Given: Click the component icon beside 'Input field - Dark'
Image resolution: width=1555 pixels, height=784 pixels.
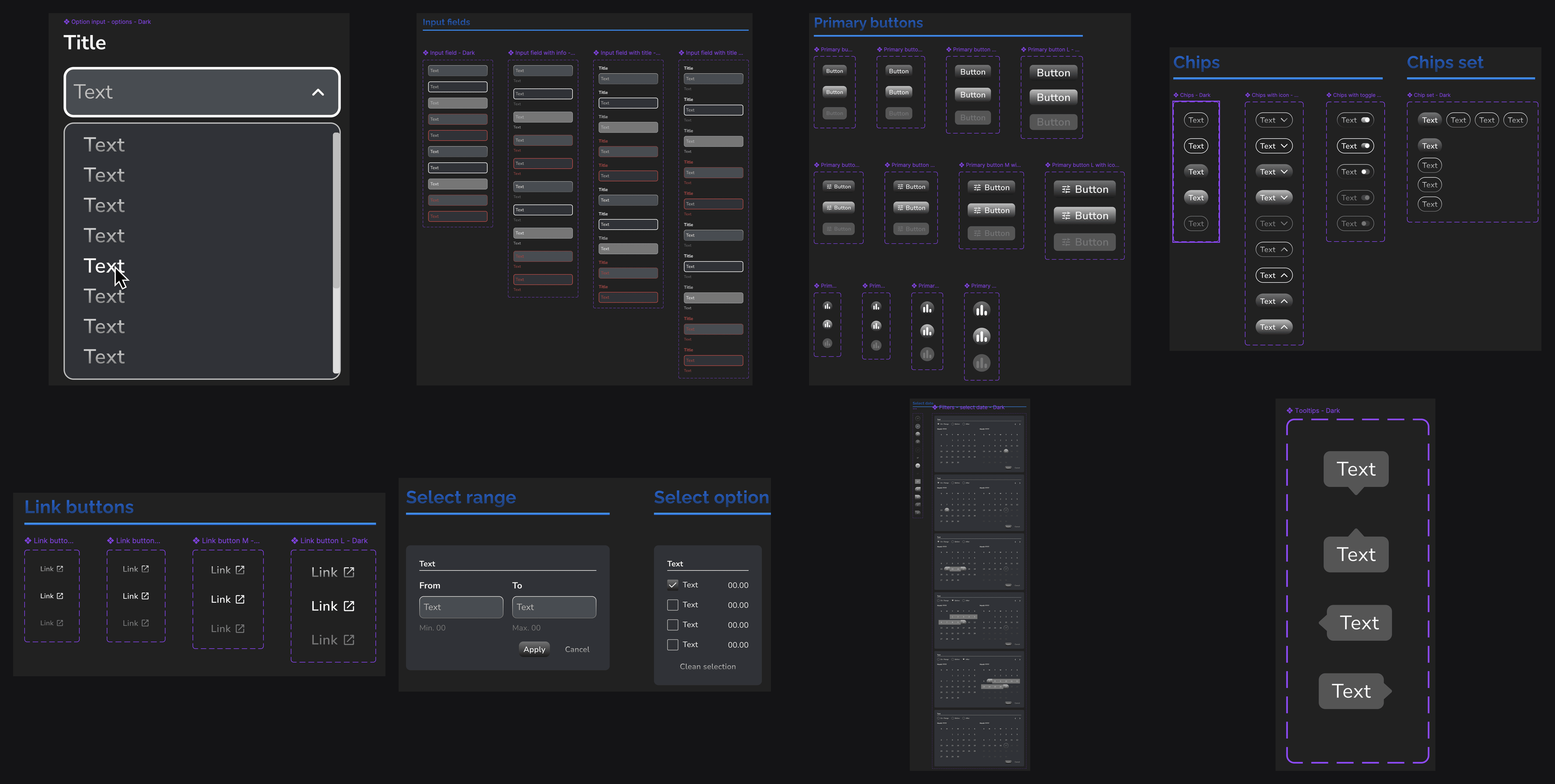Looking at the screenshot, I should (x=426, y=53).
